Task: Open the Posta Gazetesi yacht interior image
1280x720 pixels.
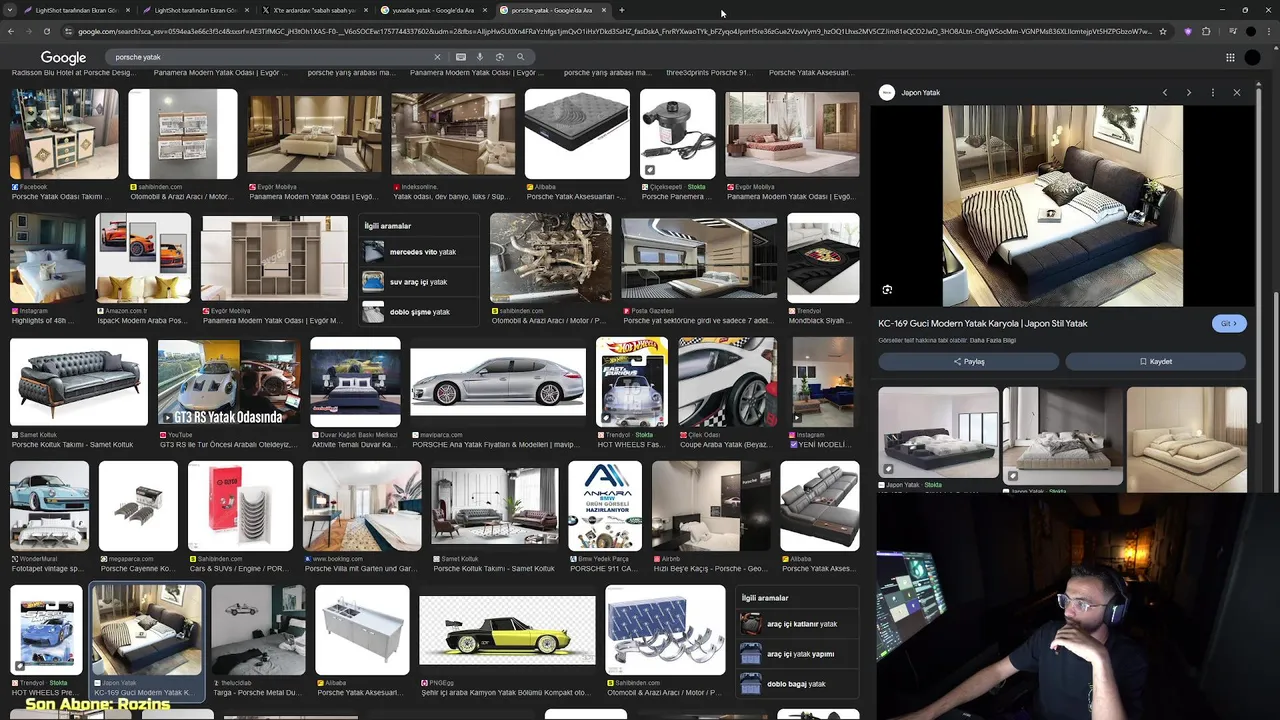Action: pyautogui.click(x=699, y=258)
